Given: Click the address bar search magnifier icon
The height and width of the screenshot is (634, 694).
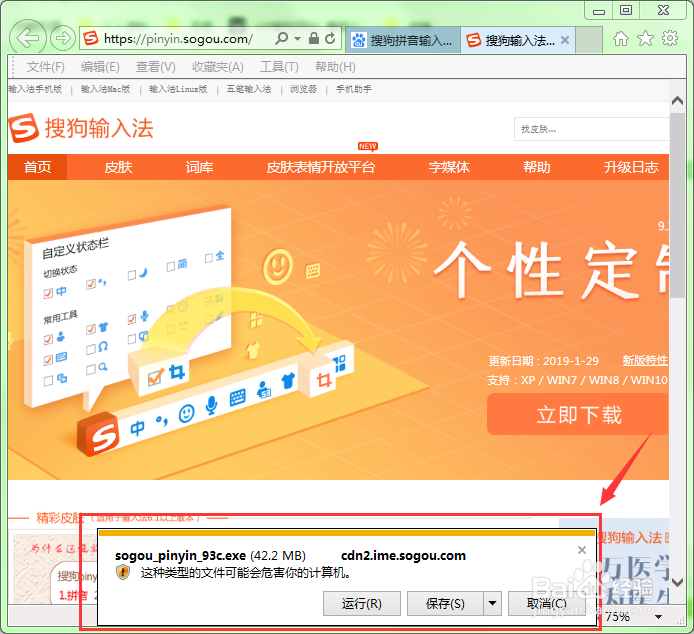Looking at the screenshot, I should click(x=281, y=39).
